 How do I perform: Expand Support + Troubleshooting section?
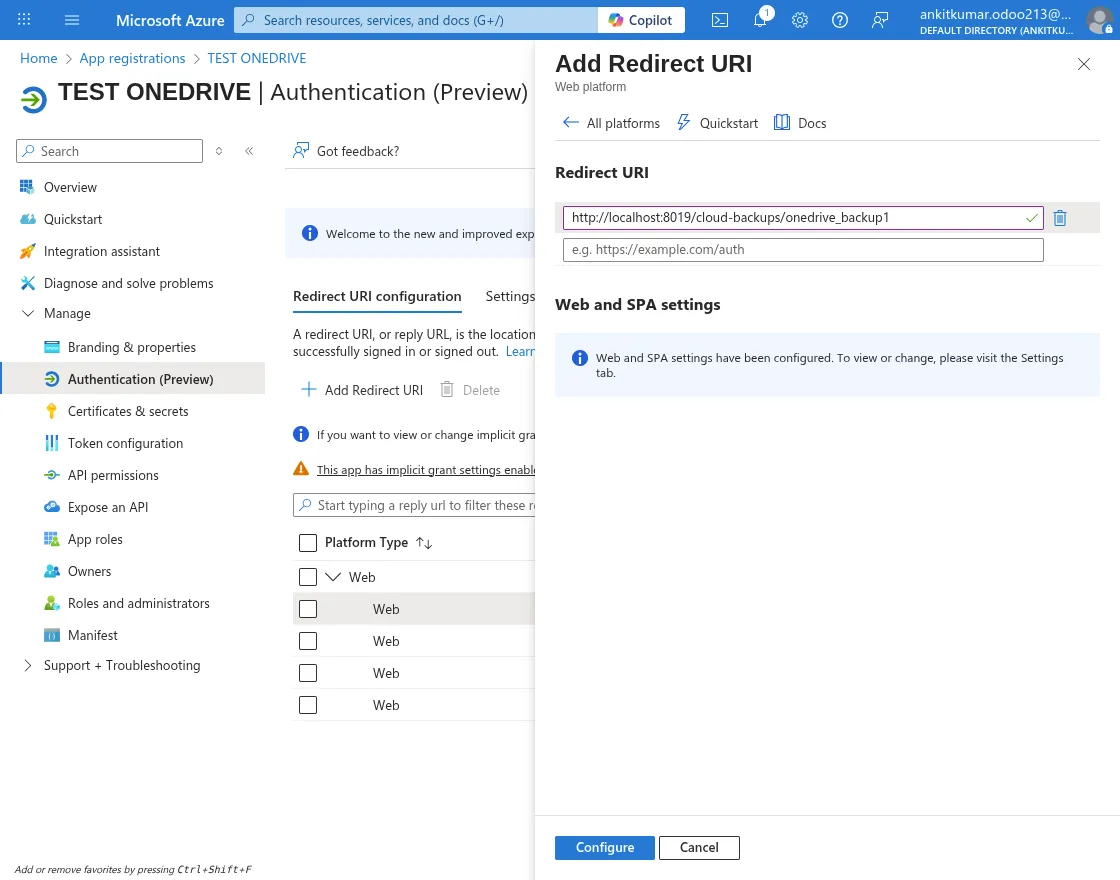[x=27, y=665]
